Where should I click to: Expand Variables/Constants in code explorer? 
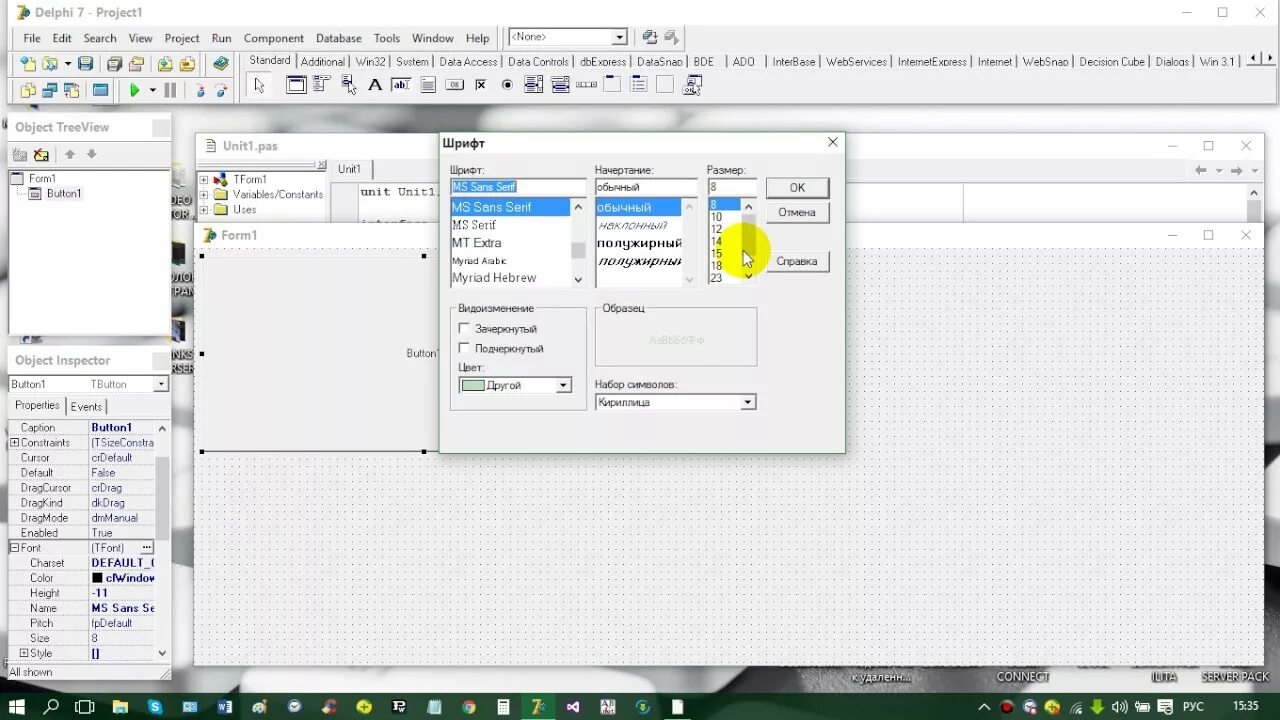pos(204,194)
